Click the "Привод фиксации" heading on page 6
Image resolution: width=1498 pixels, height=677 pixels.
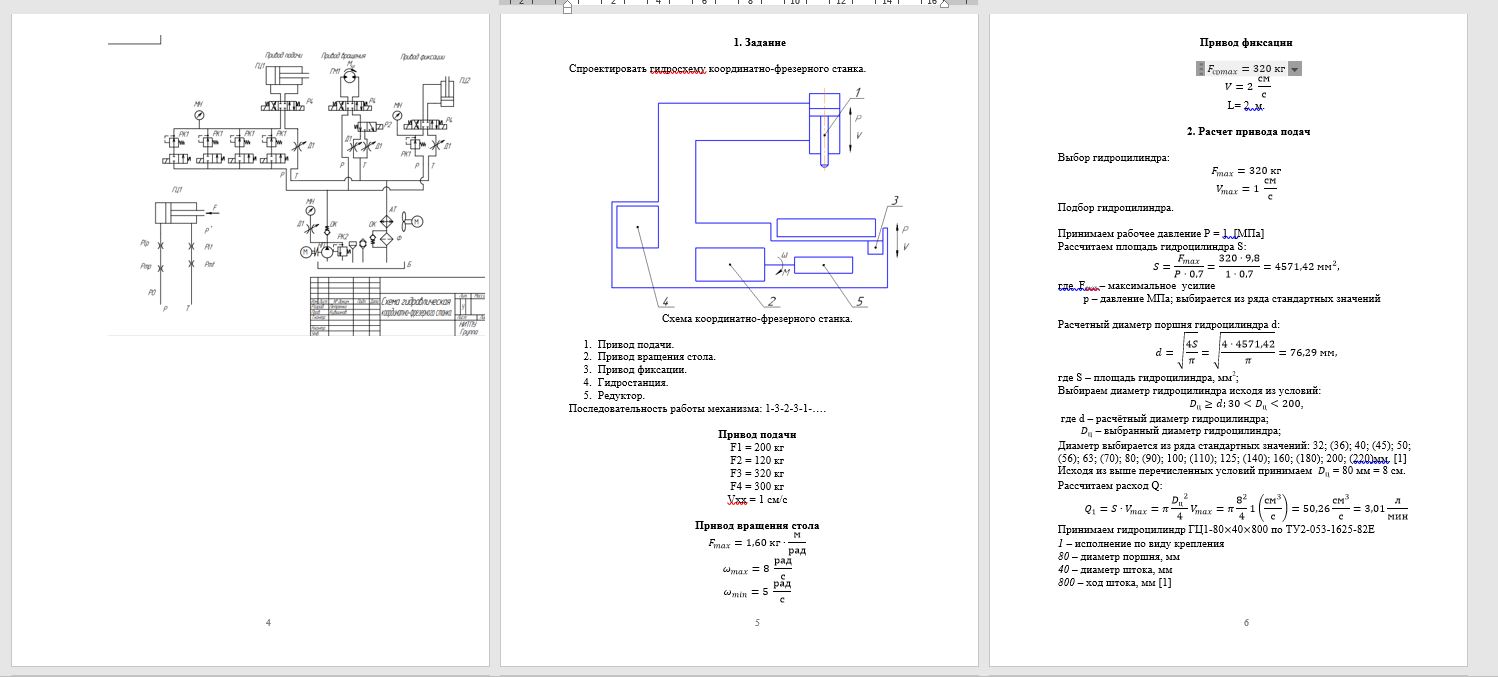1246,43
